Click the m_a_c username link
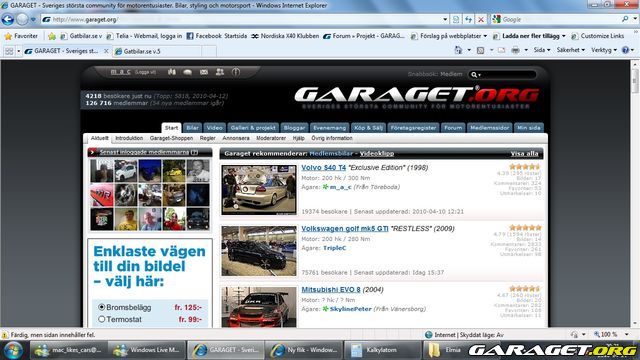 click(120, 72)
